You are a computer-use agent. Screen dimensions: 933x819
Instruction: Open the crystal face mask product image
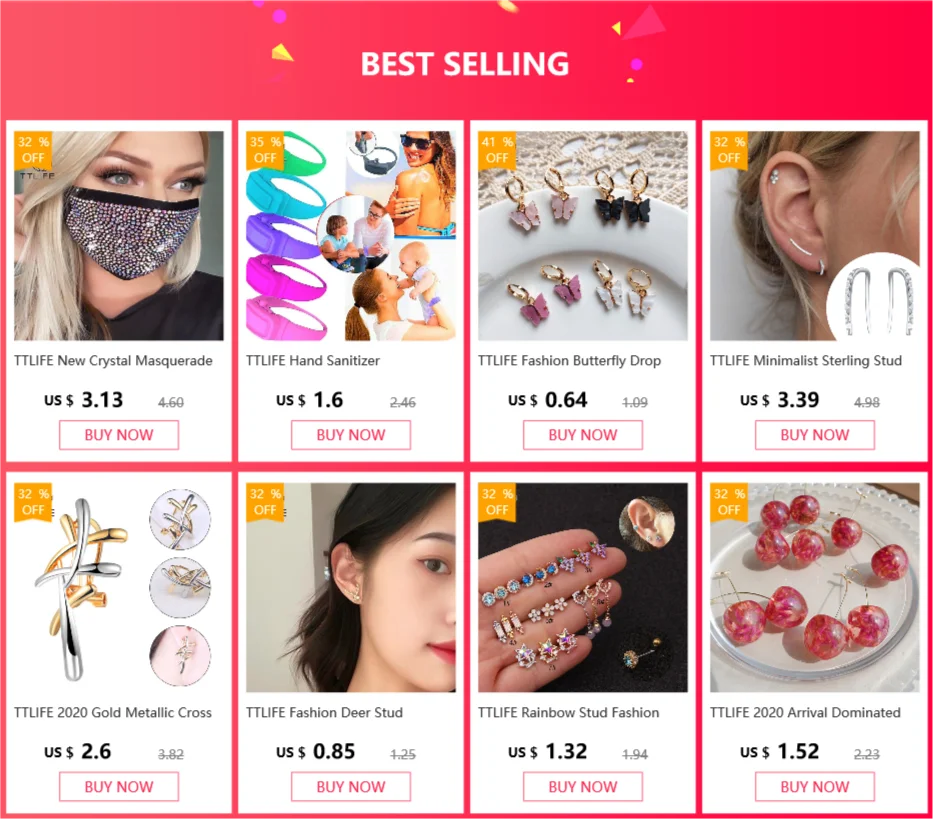[119, 236]
